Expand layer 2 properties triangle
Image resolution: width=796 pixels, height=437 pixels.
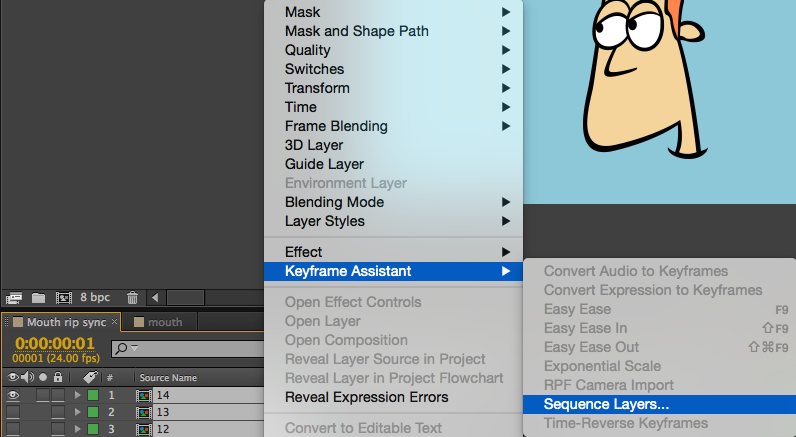click(x=77, y=412)
